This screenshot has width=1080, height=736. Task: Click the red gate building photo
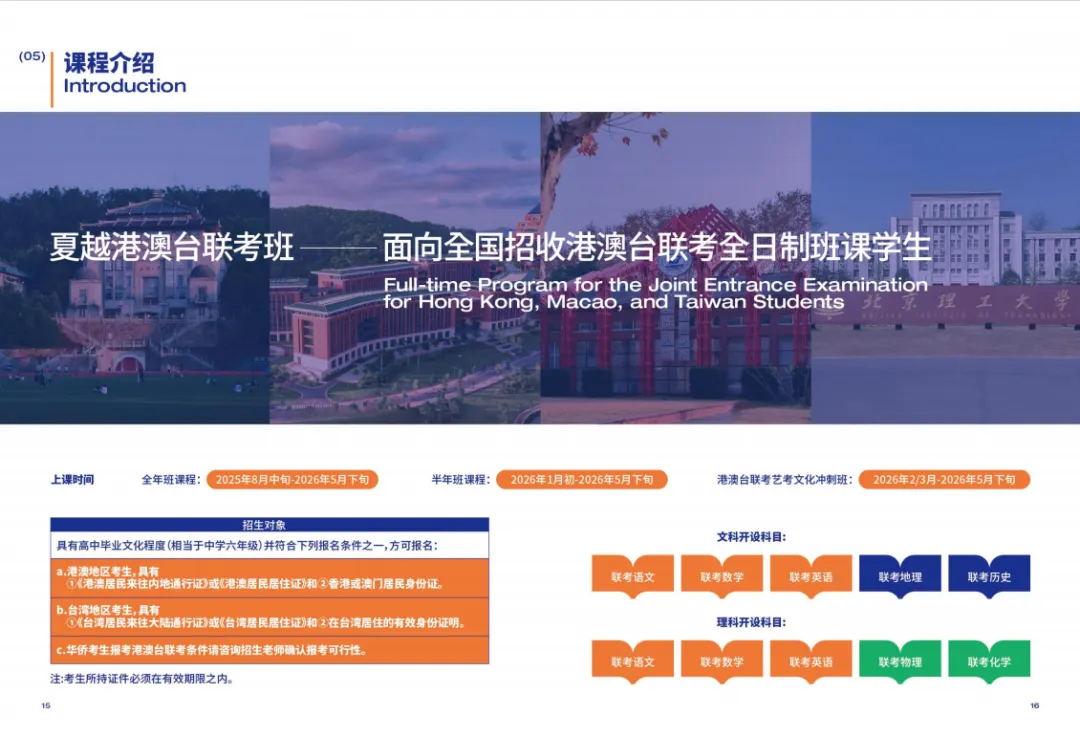tap(676, 268)
